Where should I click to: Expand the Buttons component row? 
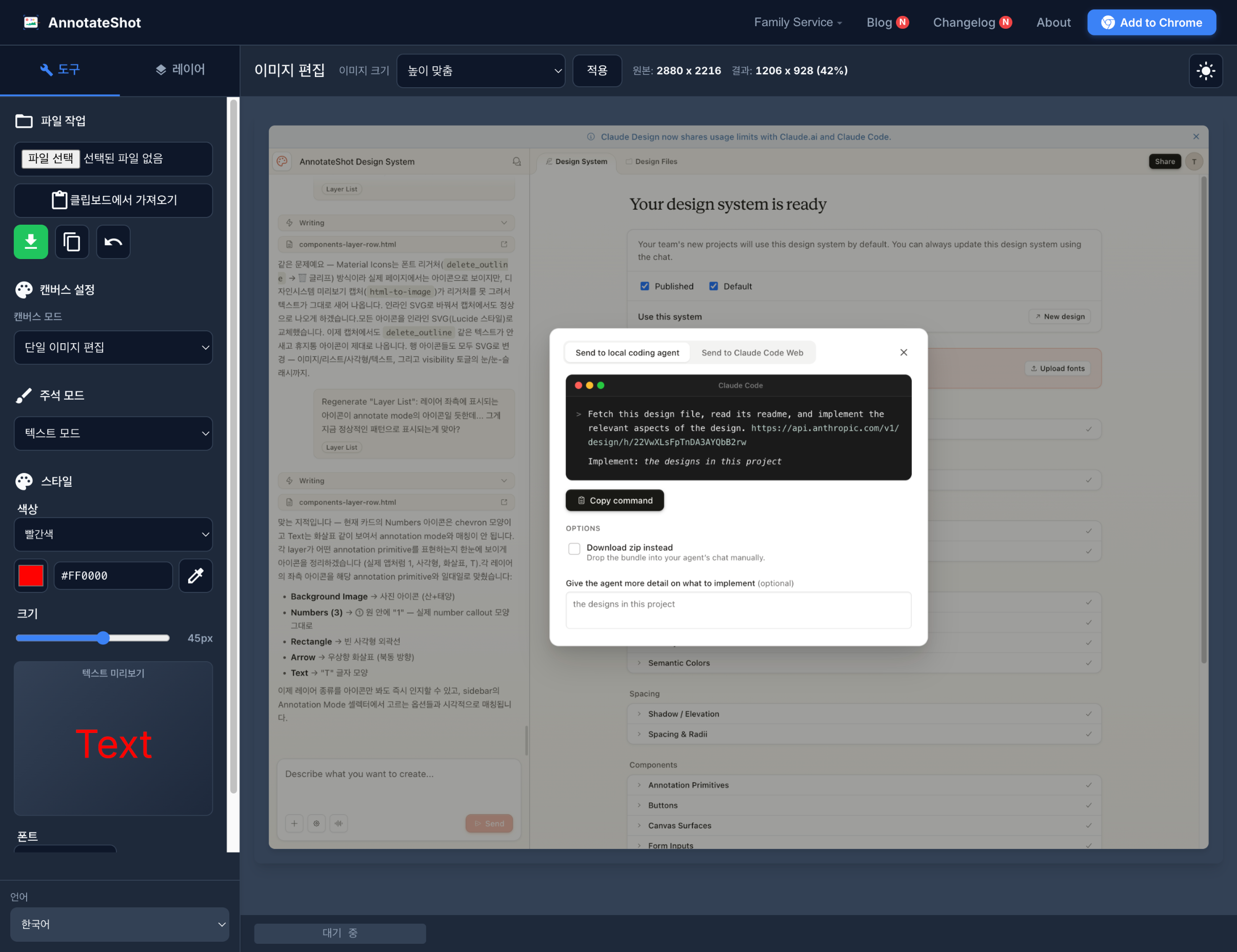click(x=864, y=805)
